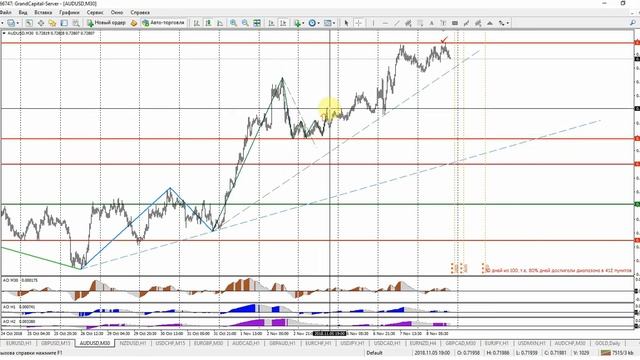The image size is (640, 360).
Task: Open Файл menu
Action: click(x=5, y=13)
